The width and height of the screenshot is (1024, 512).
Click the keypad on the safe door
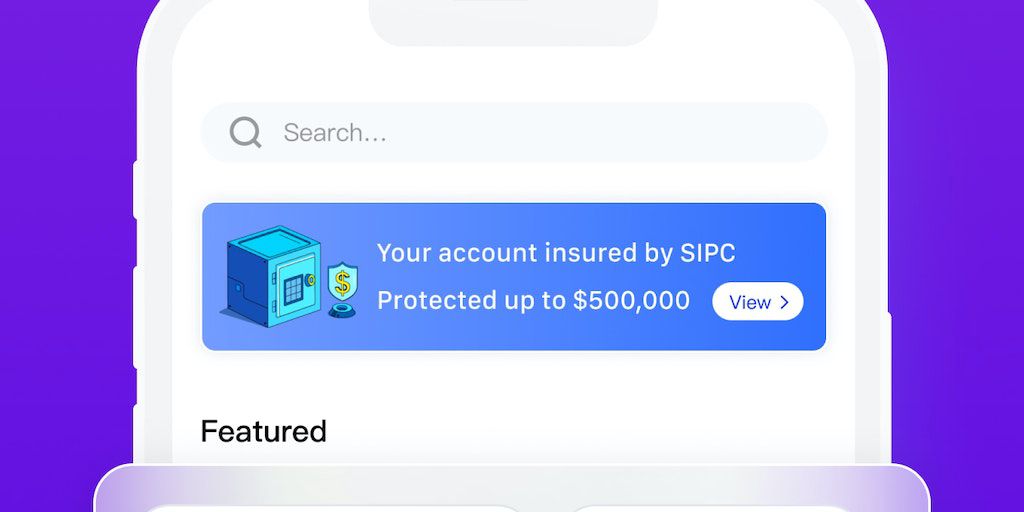point(294,290)
